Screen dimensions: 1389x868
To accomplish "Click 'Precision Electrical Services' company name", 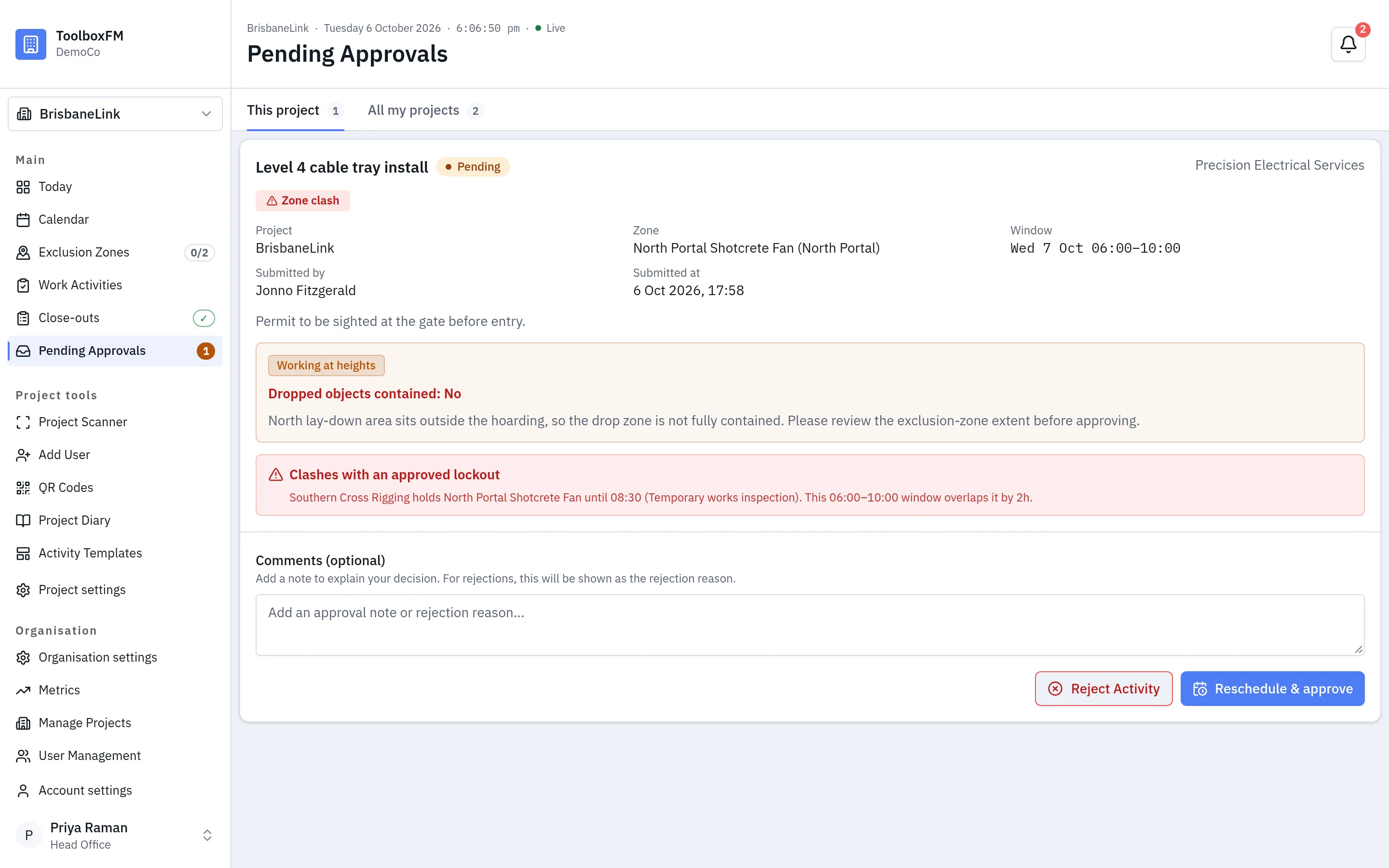I will (1280, 165).
